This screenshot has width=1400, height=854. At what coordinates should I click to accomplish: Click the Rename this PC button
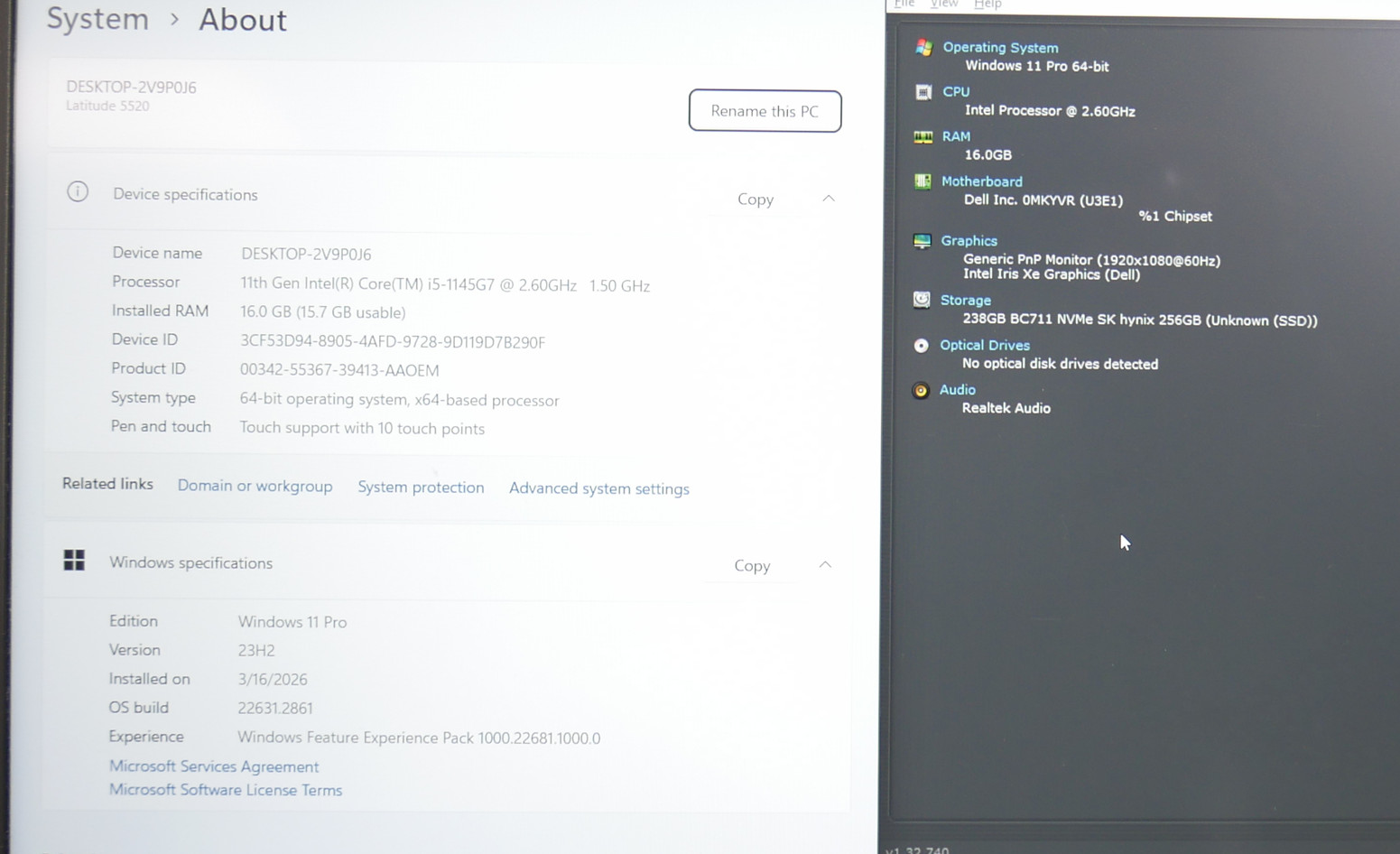click(x=765, y=111)
